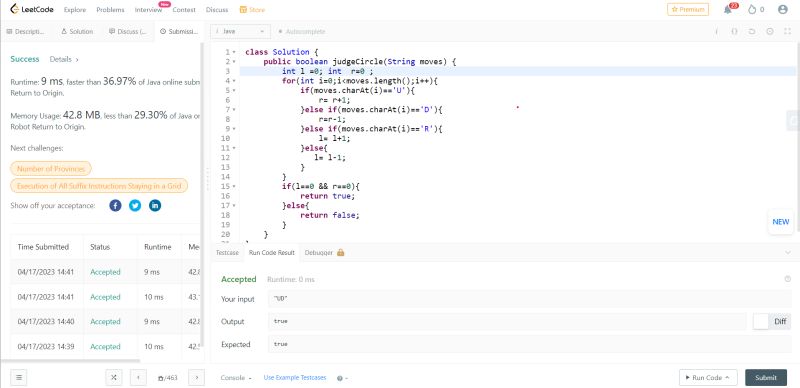Share acceptance on LinkedIn
Viewport: 800px width, 388px height.
pos(155,206)
